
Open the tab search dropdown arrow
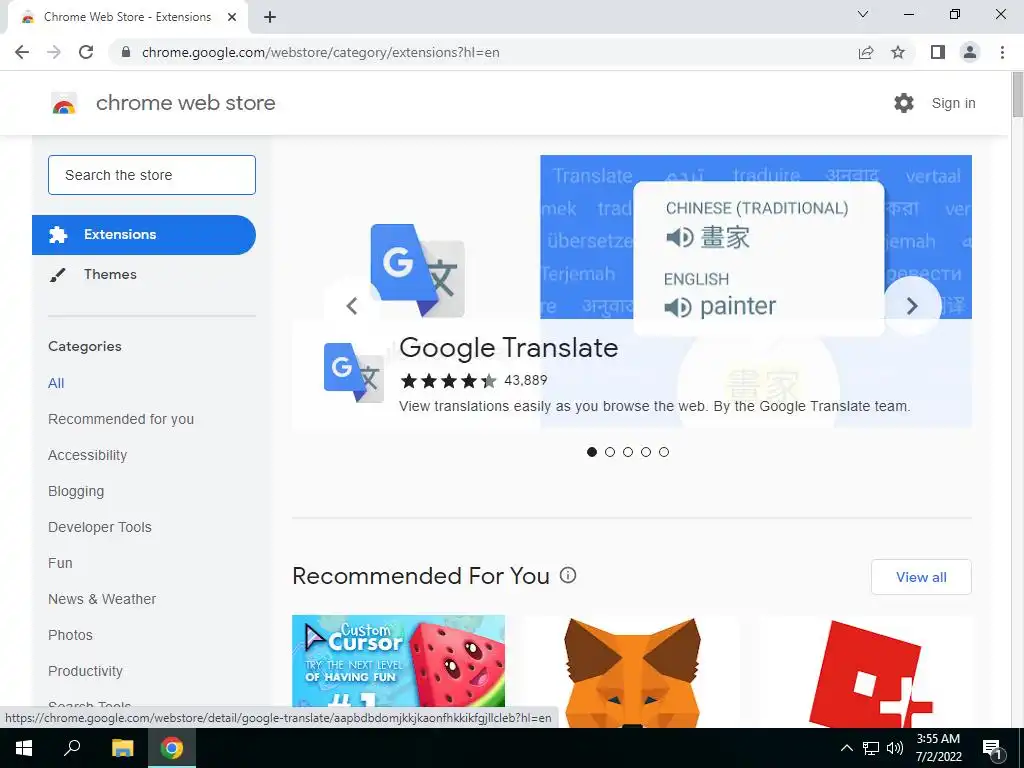863,14
